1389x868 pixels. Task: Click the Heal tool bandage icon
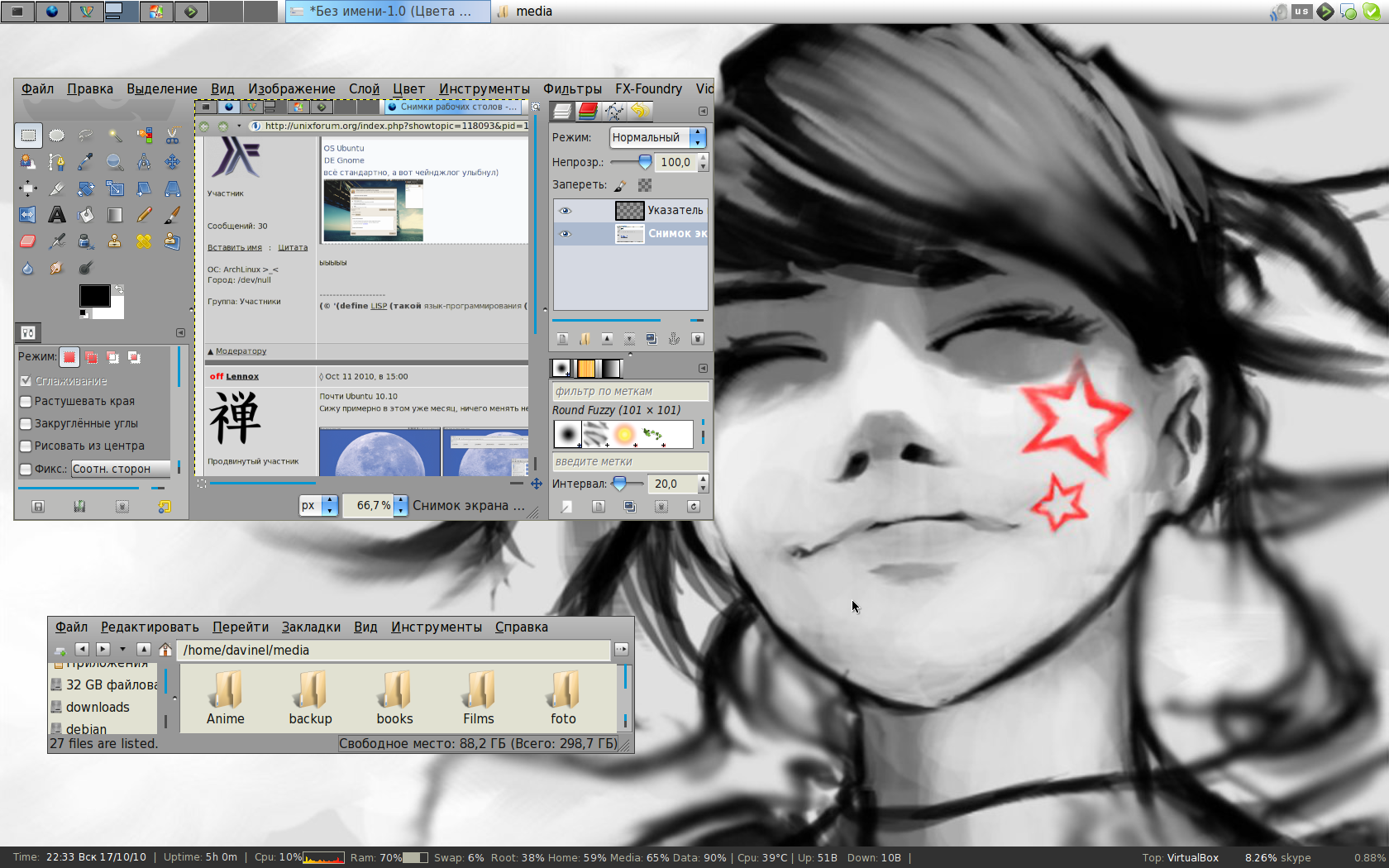coord(144,241)
